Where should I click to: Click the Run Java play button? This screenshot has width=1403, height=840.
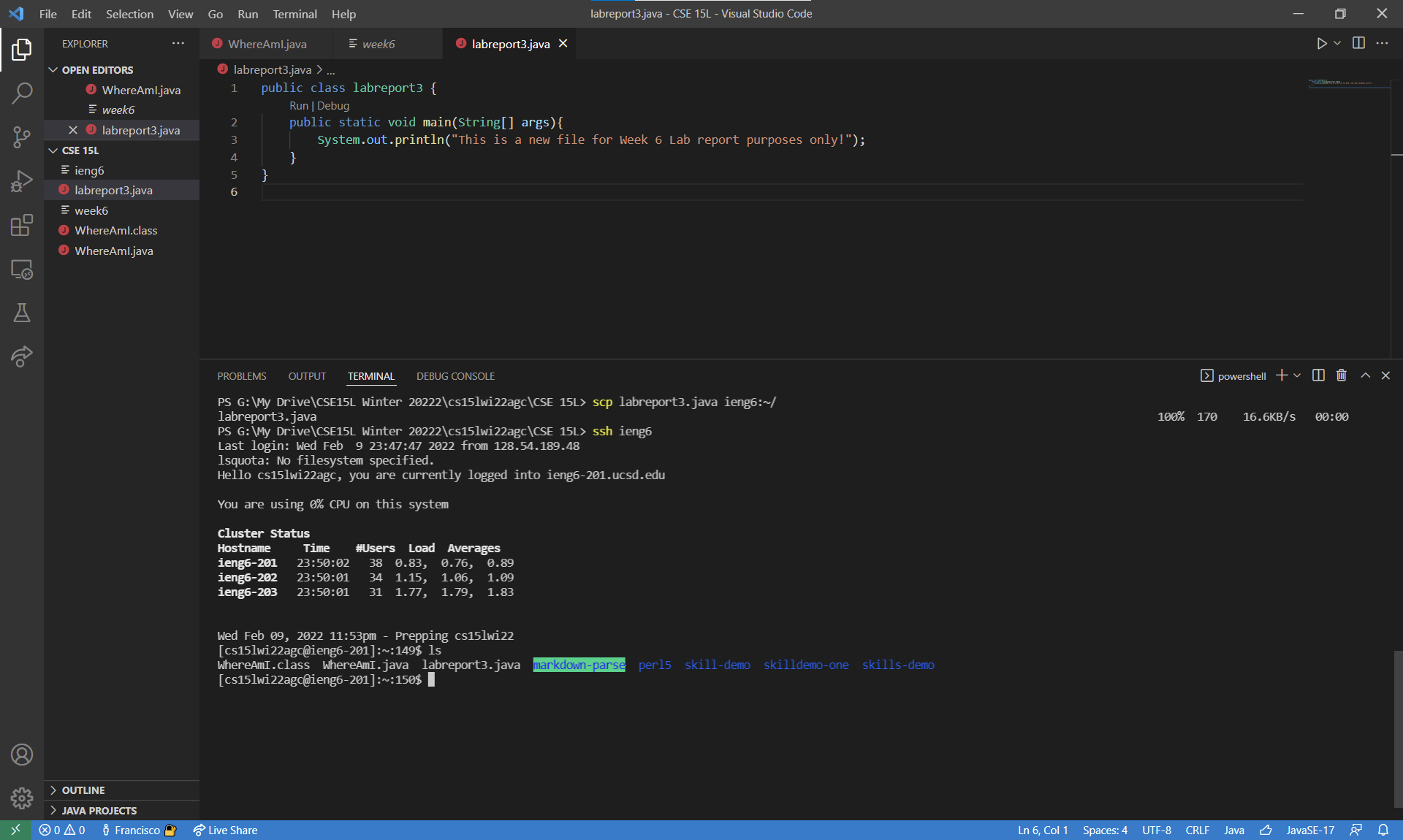(1321, 44)
